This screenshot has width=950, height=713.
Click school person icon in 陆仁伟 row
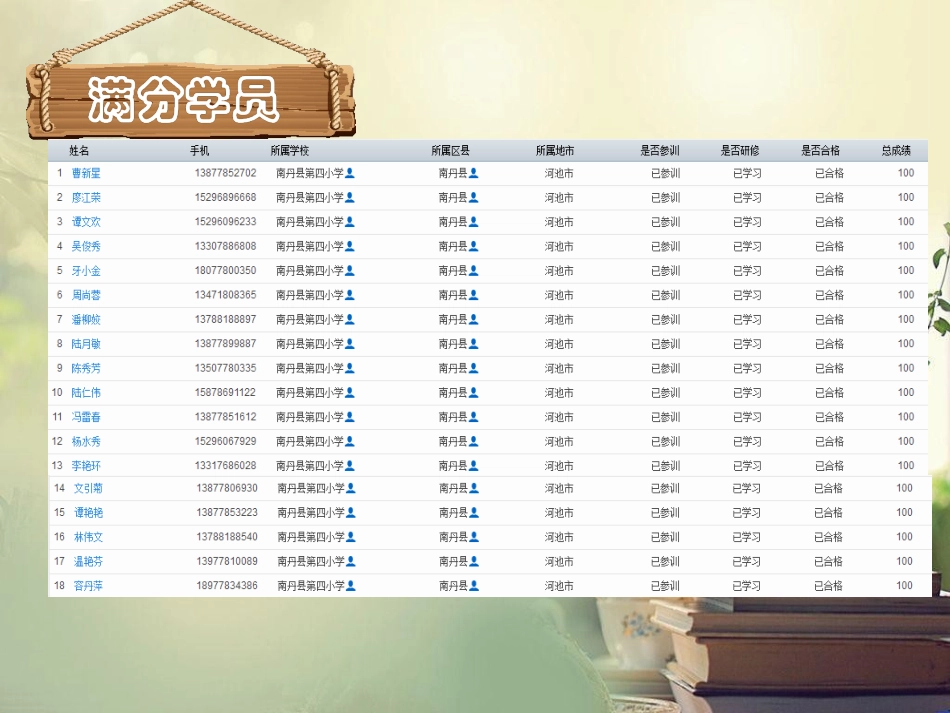(350, 393)
